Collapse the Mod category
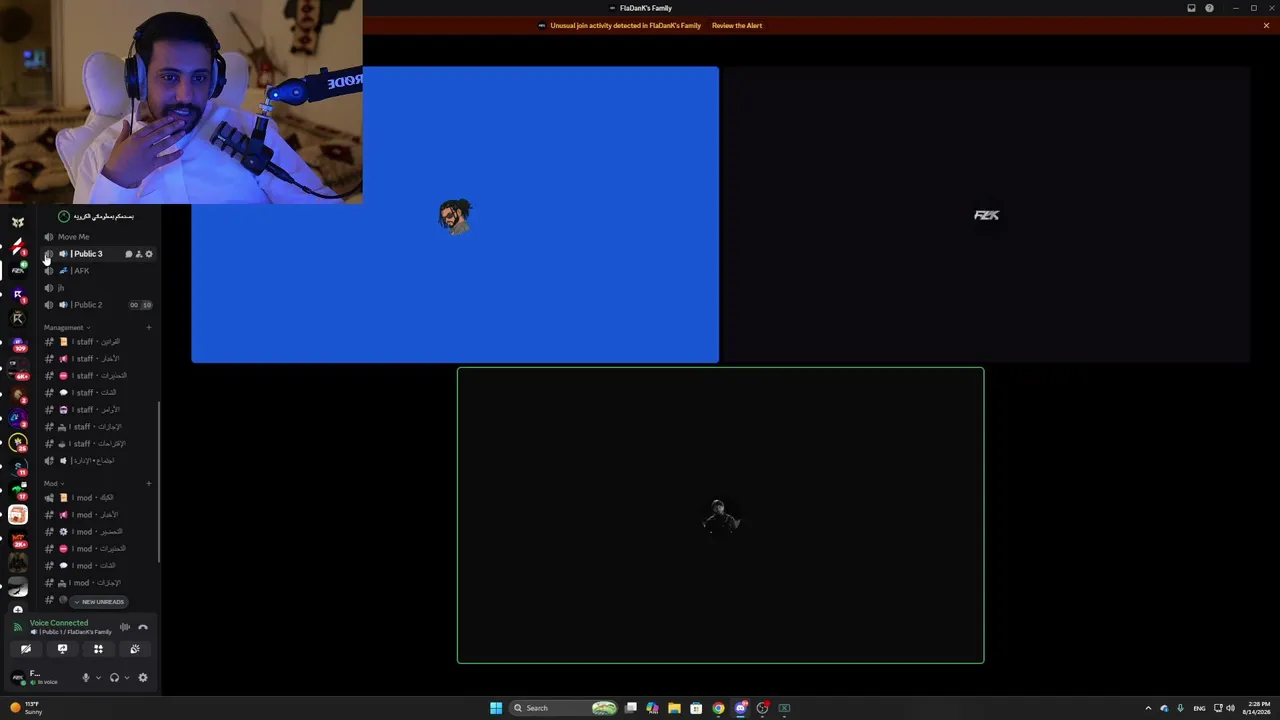Viewport: 1280px width, 720px height. (53, 484)
